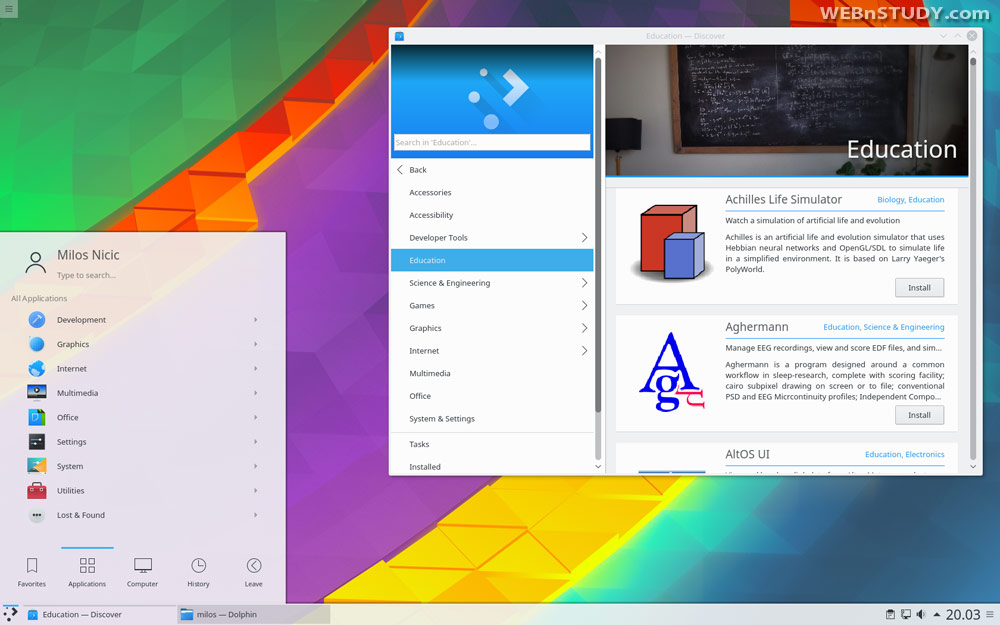The width and height of the screenshot is (1000, 625).
Task: Expand Utilities submenu arrow in launcher
Action: [x=256, y=490]
